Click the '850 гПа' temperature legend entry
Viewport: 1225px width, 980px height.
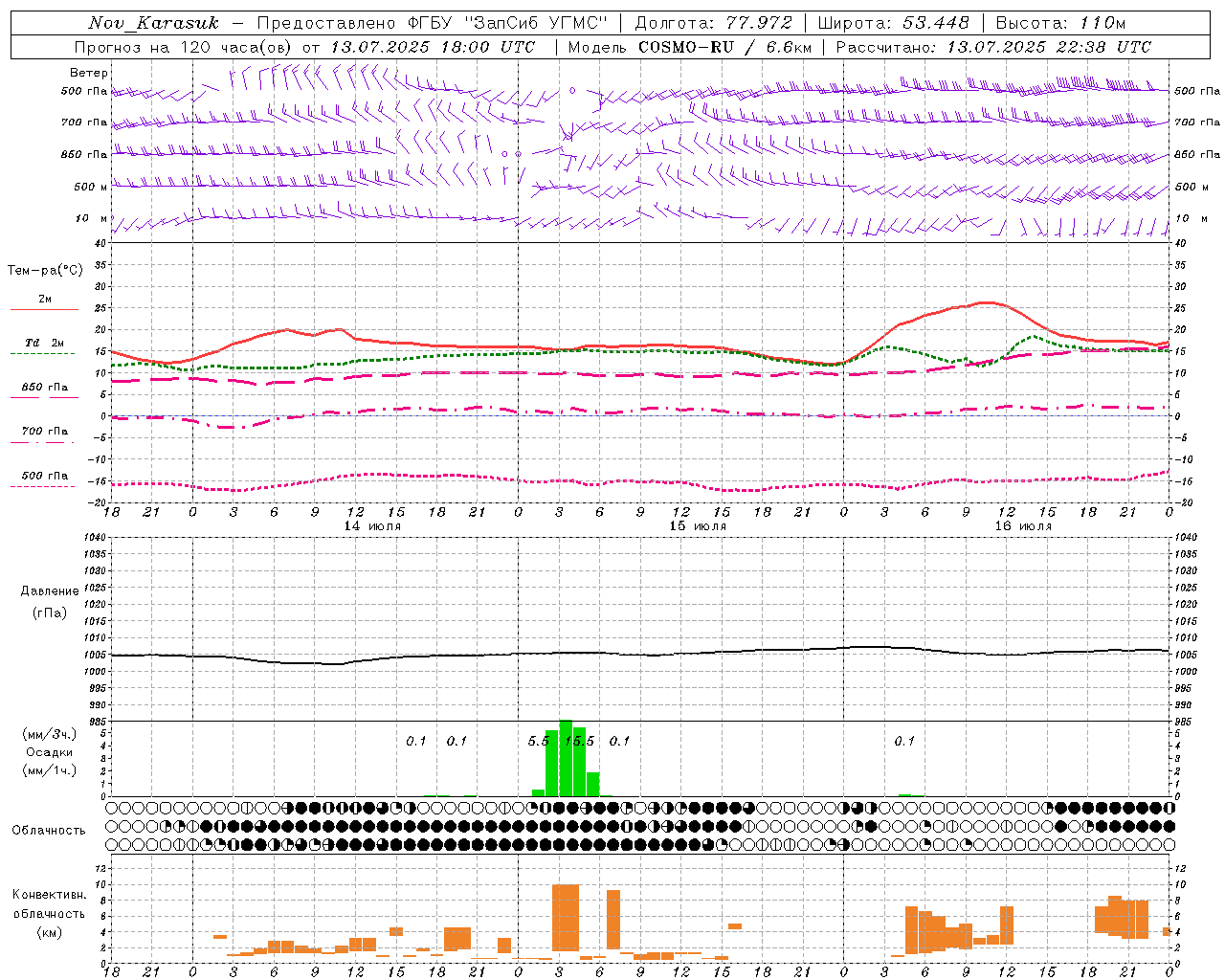pyautogui.click(x=44, y=388)
